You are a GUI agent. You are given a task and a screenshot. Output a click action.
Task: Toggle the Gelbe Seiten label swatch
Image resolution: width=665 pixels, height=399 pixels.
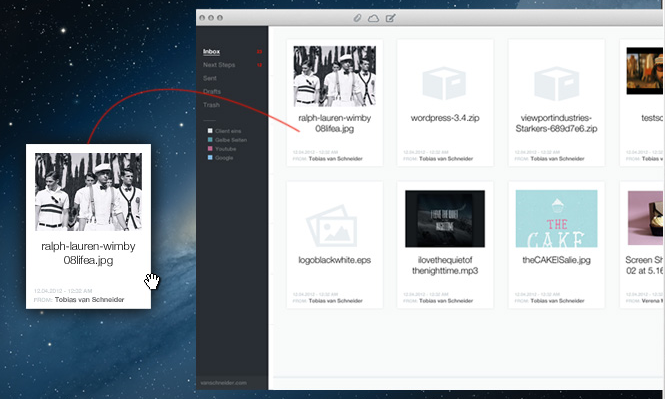tap(210, 140)
